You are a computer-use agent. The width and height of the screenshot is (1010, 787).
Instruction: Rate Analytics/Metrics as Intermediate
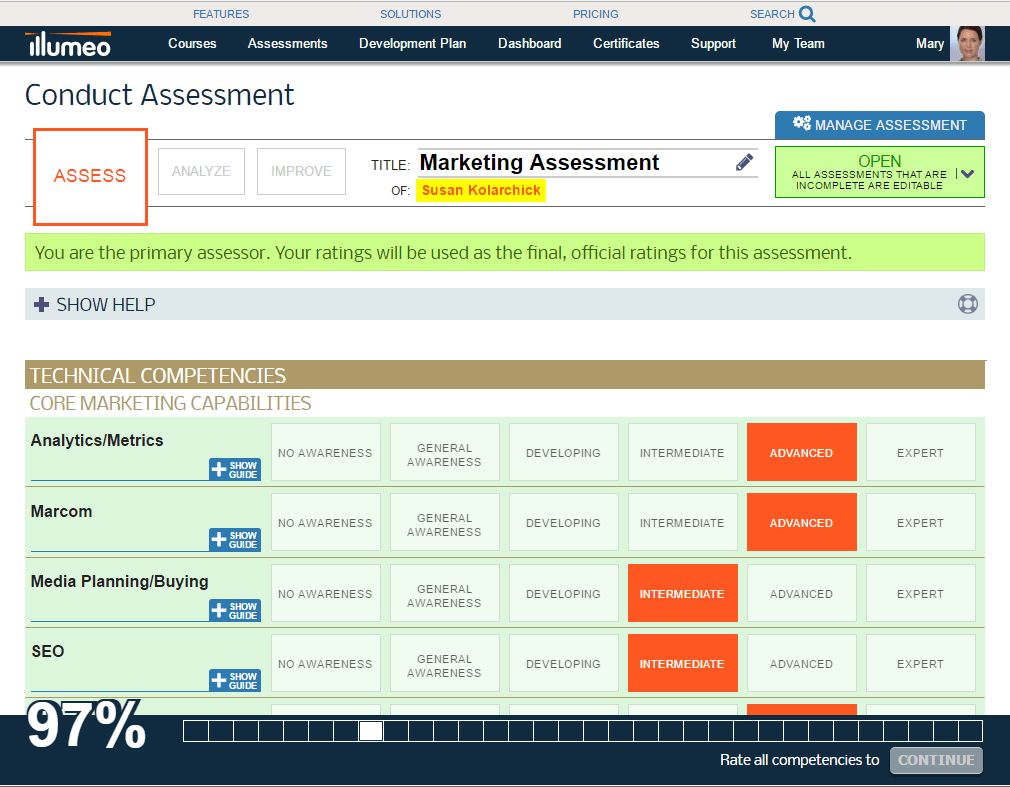683,452
